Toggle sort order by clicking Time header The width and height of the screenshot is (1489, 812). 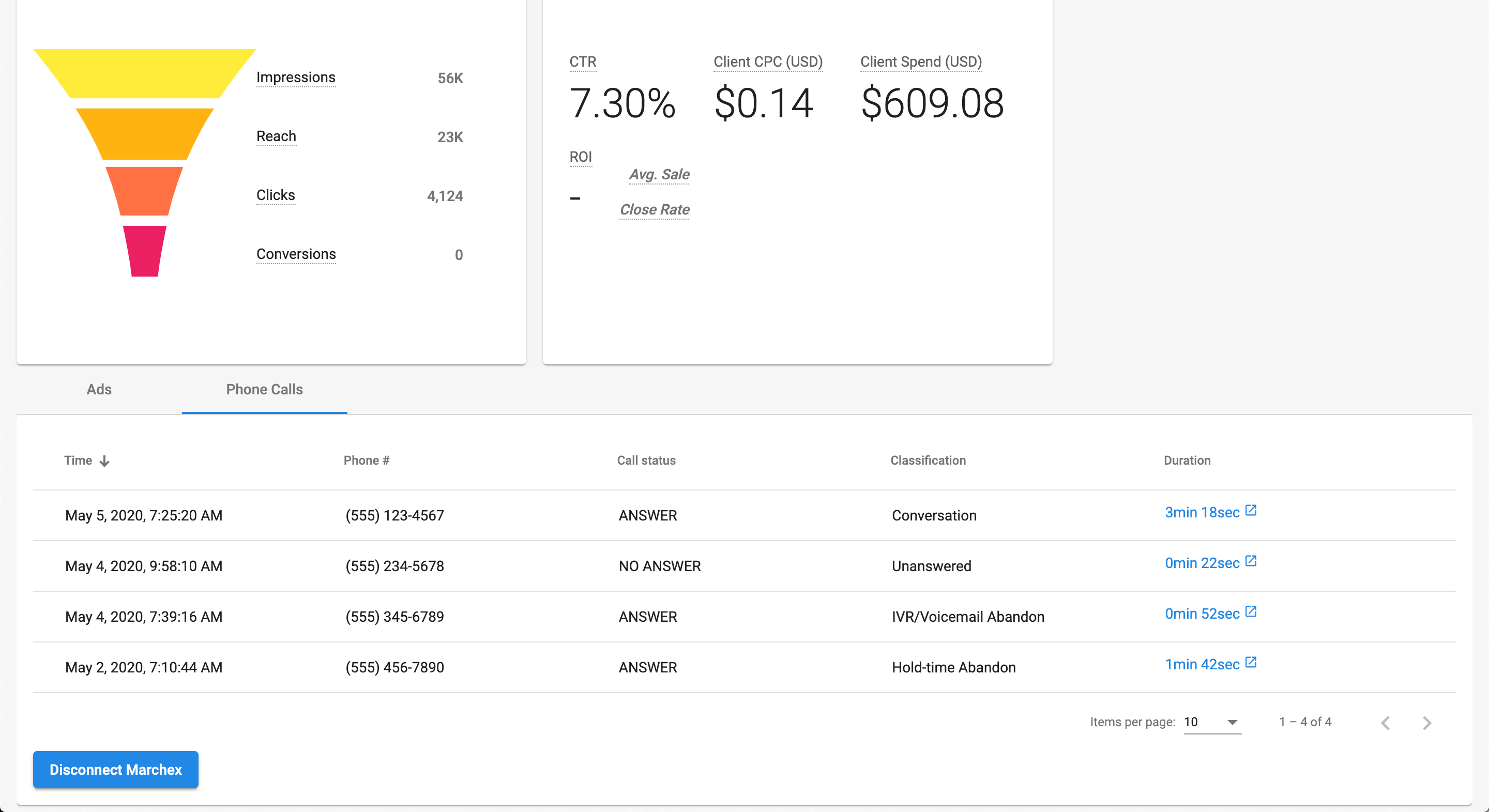(x=79, y=460)
